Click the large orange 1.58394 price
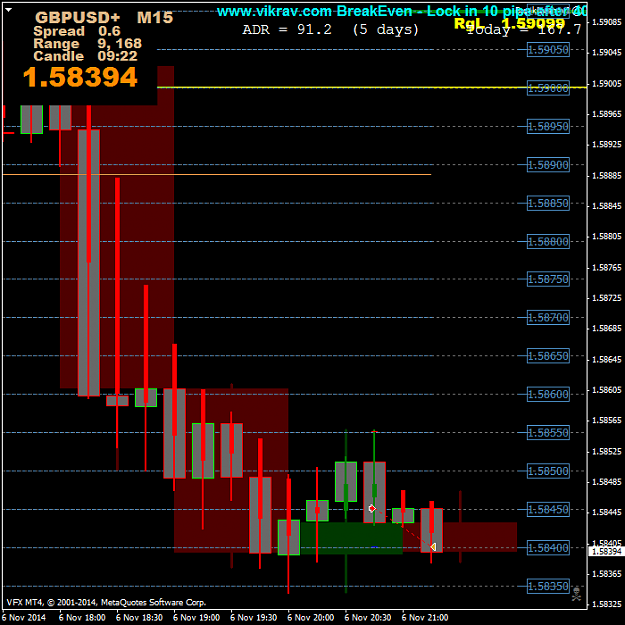The width and height of the screenshot is (625, 625). click(80, 77)
